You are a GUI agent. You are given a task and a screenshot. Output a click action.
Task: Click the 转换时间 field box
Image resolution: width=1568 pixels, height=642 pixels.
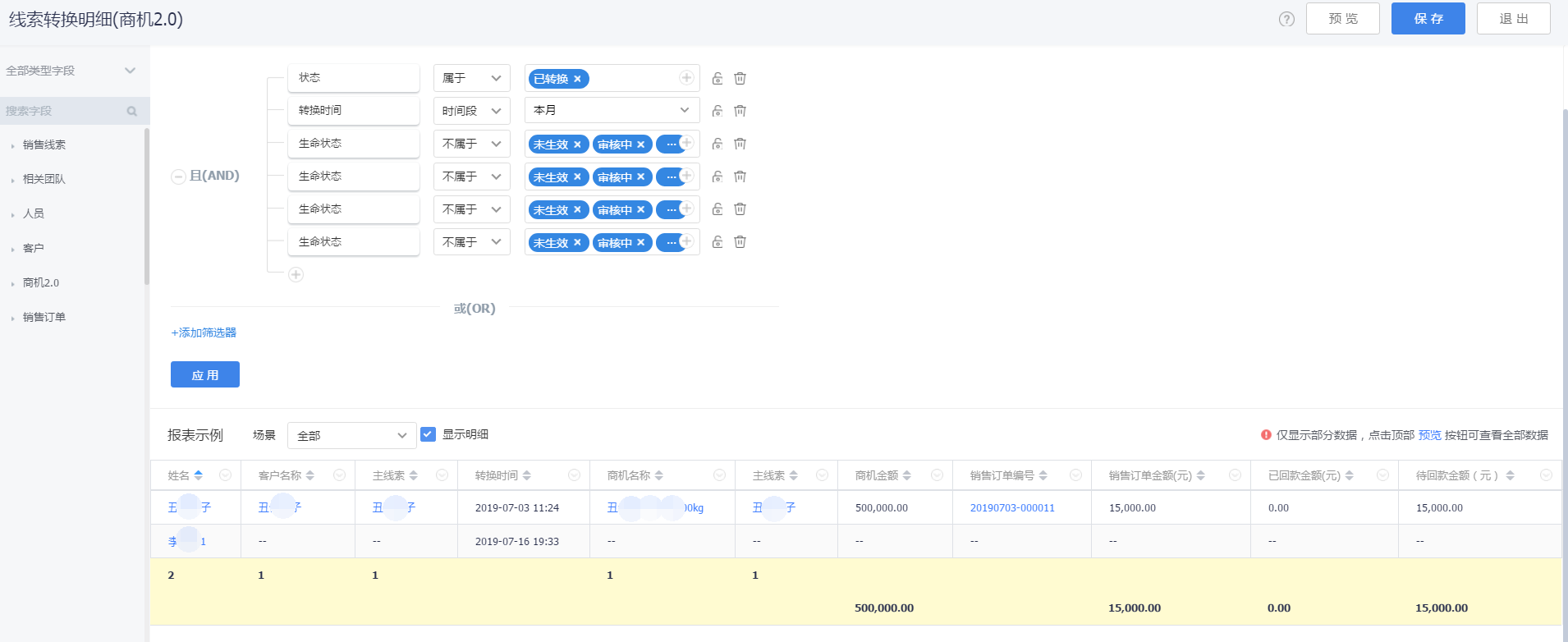354,111
